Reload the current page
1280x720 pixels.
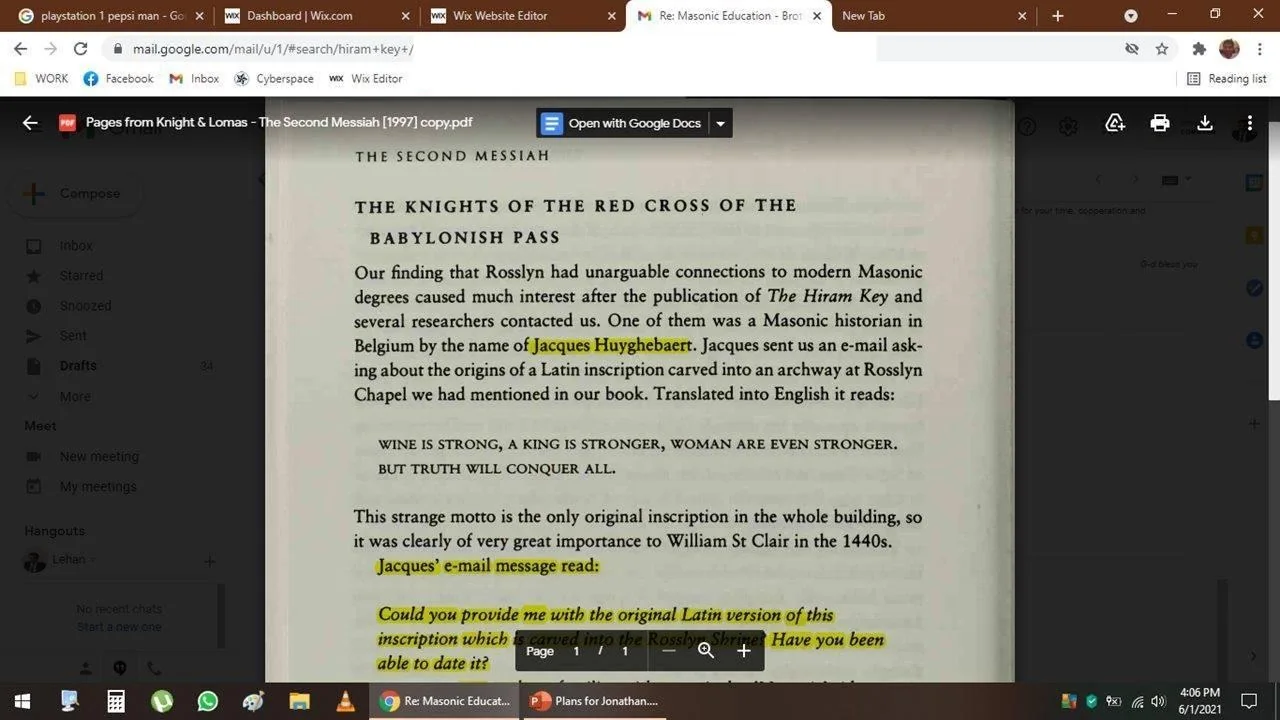(81, 49)
